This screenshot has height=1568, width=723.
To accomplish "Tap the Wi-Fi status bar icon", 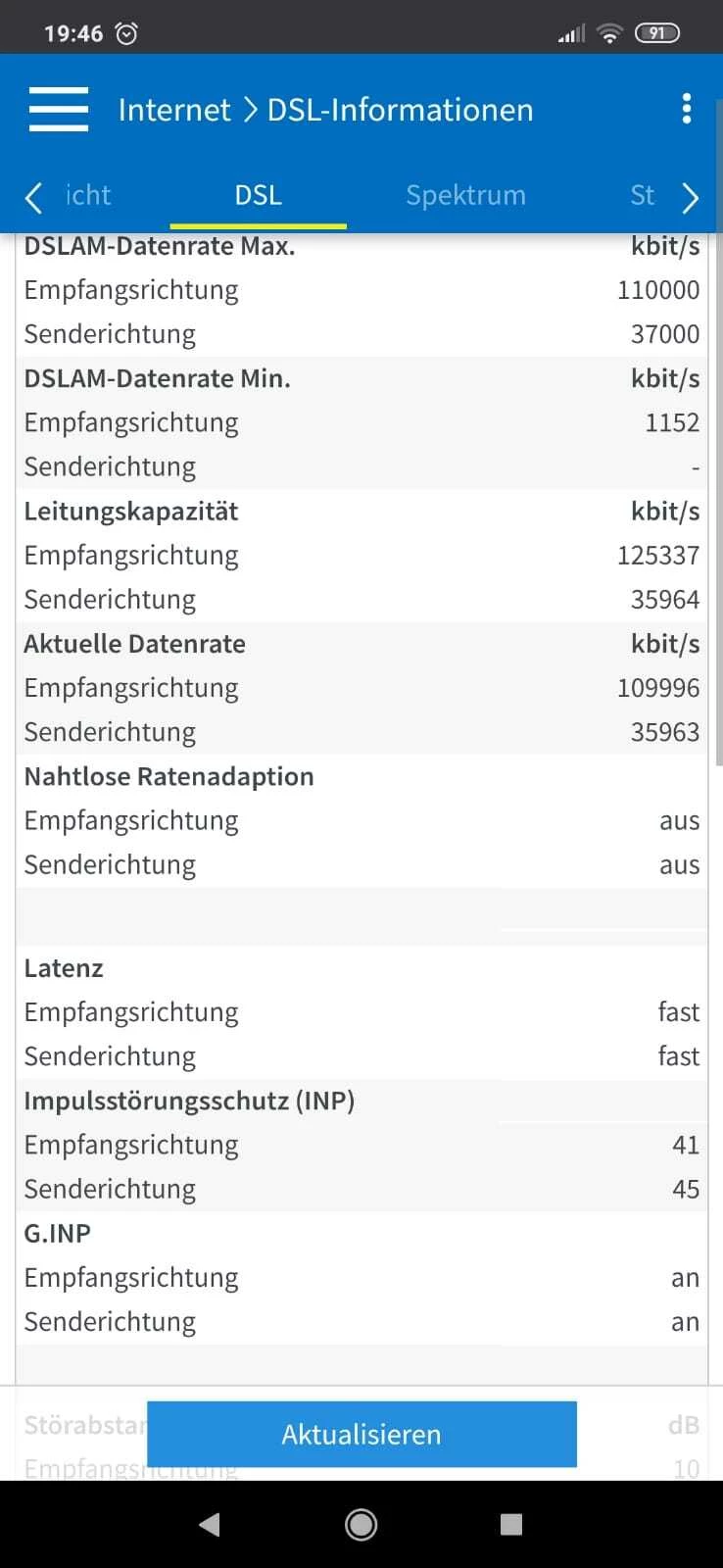I will coord(609,34).
